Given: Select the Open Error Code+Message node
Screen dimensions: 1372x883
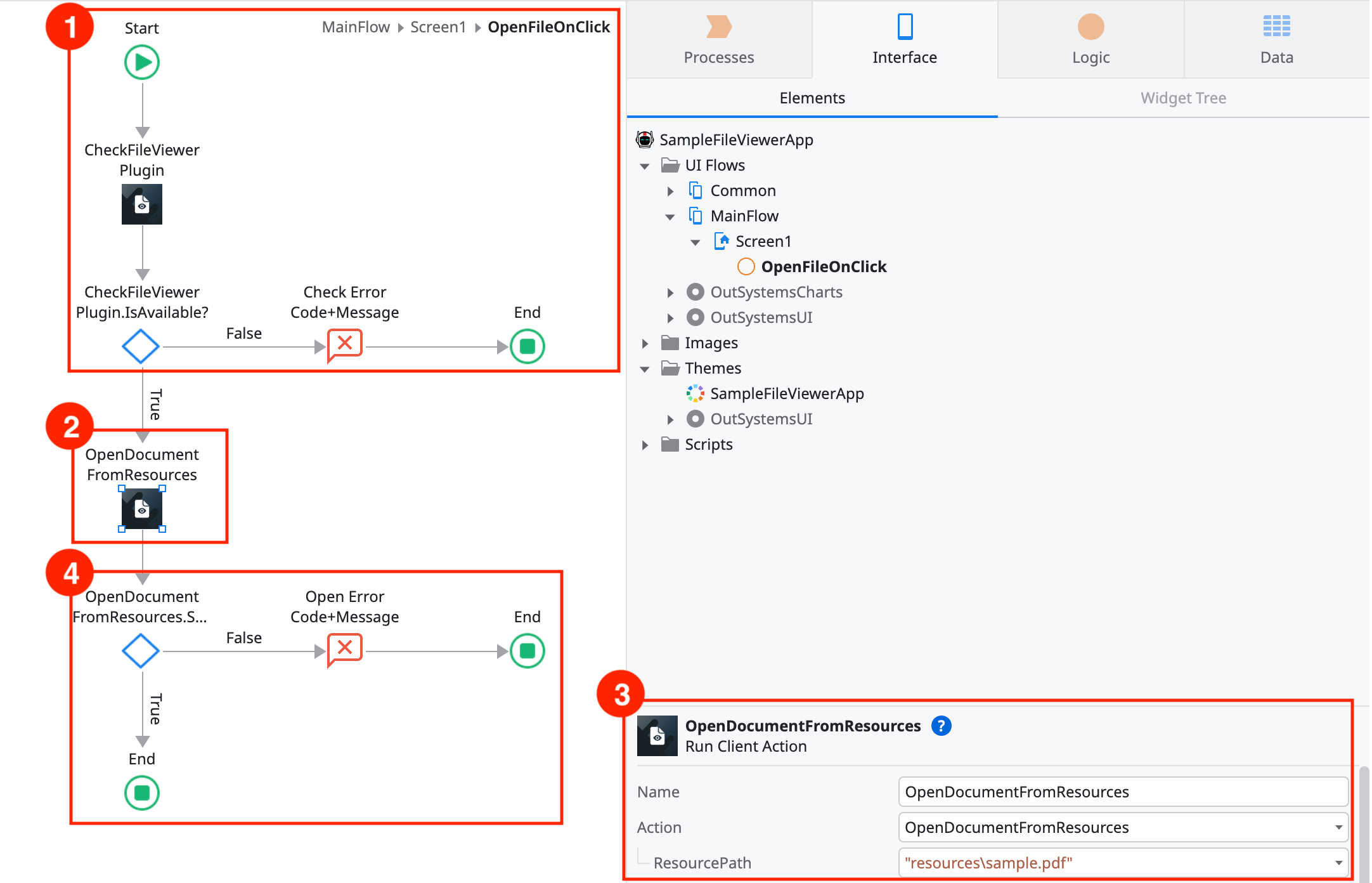Looking at the screenshot, I should 344,650.
